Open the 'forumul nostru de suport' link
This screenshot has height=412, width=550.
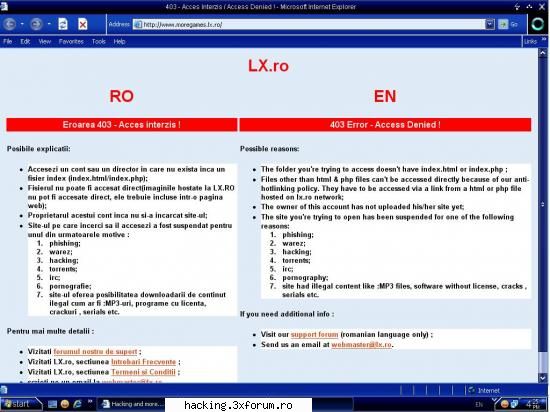(95, 351)
